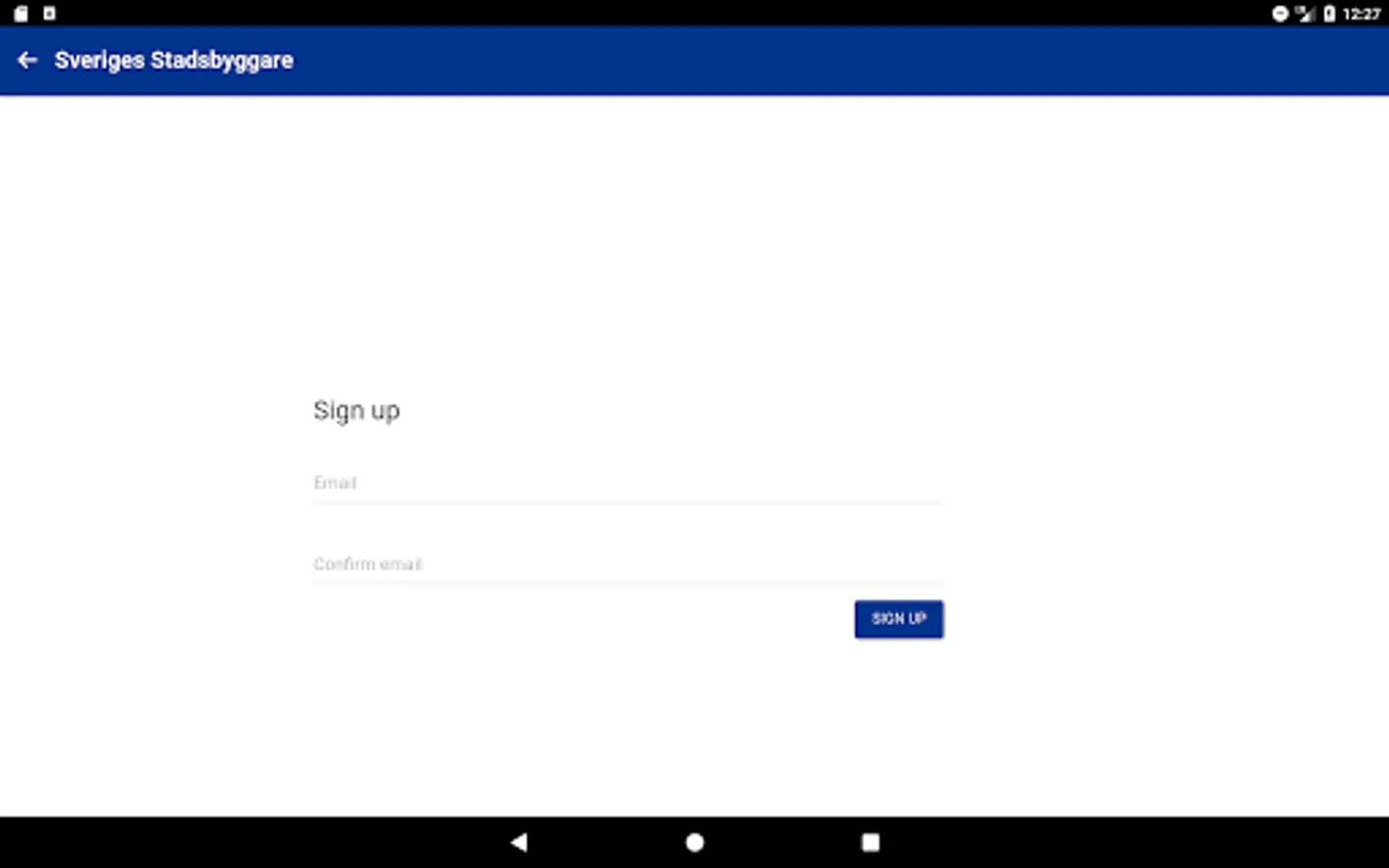Click the Sign up heading text
Image resolution: width=1389 pixels, height=868 pixels.
(357, 411)
